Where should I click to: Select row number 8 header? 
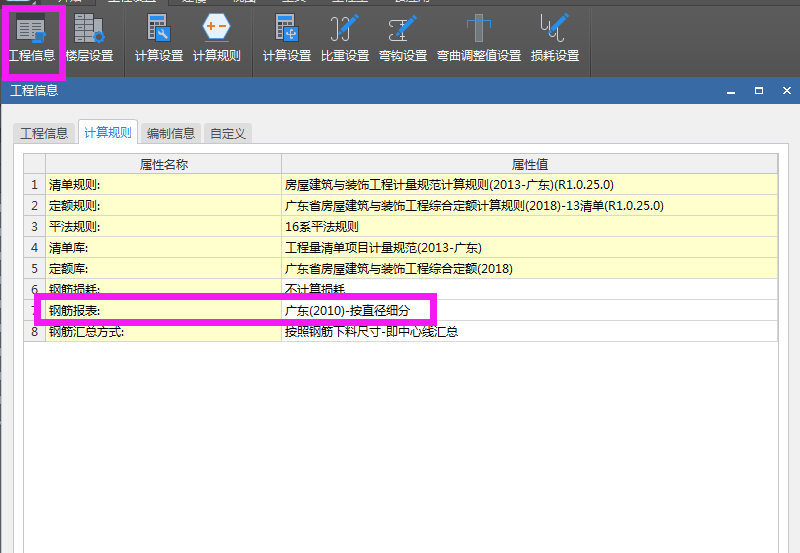(35, 332)
